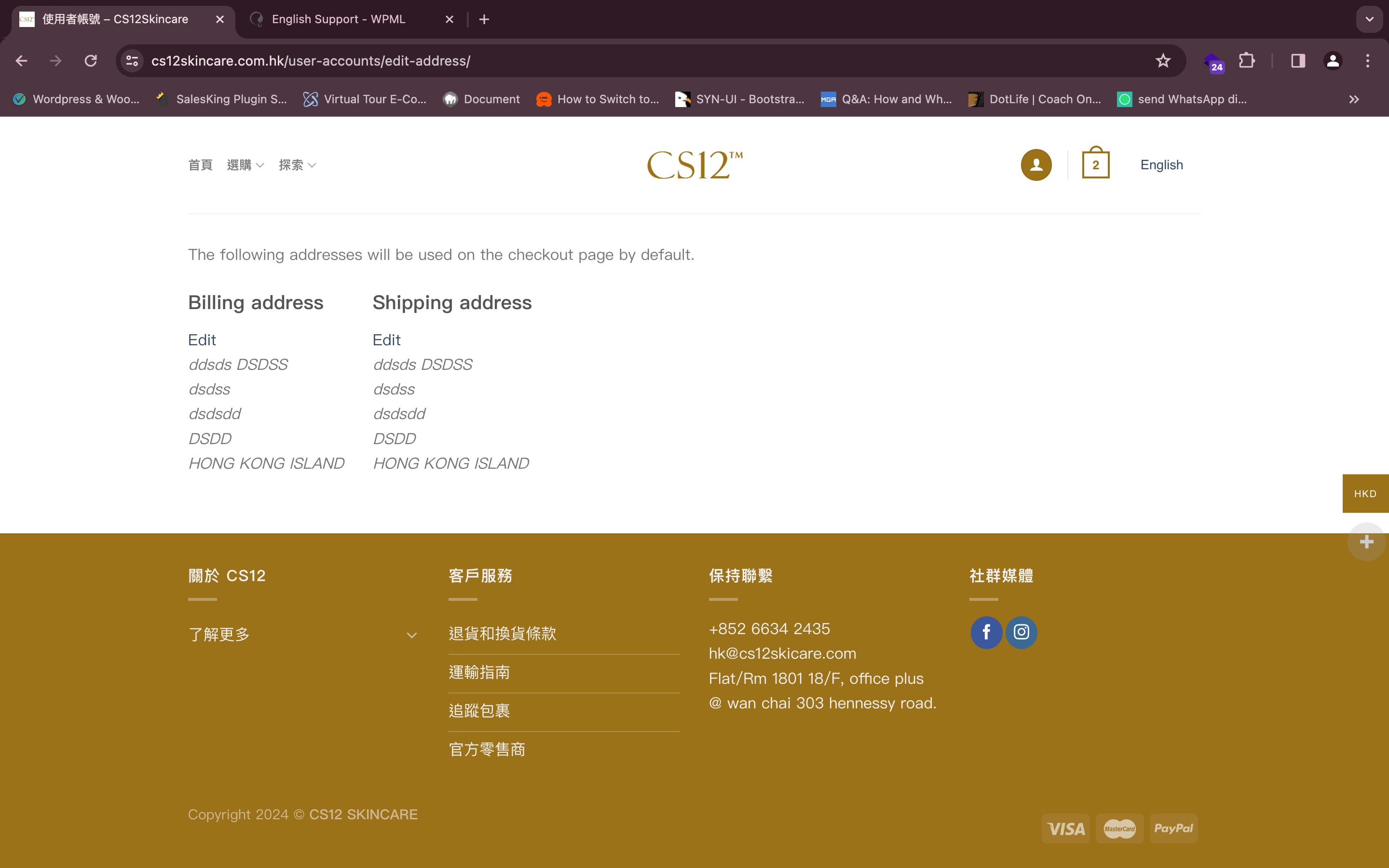
Task: Open the Virtual Tour E-Co... bookmark
Action: (x=365, y=99)
